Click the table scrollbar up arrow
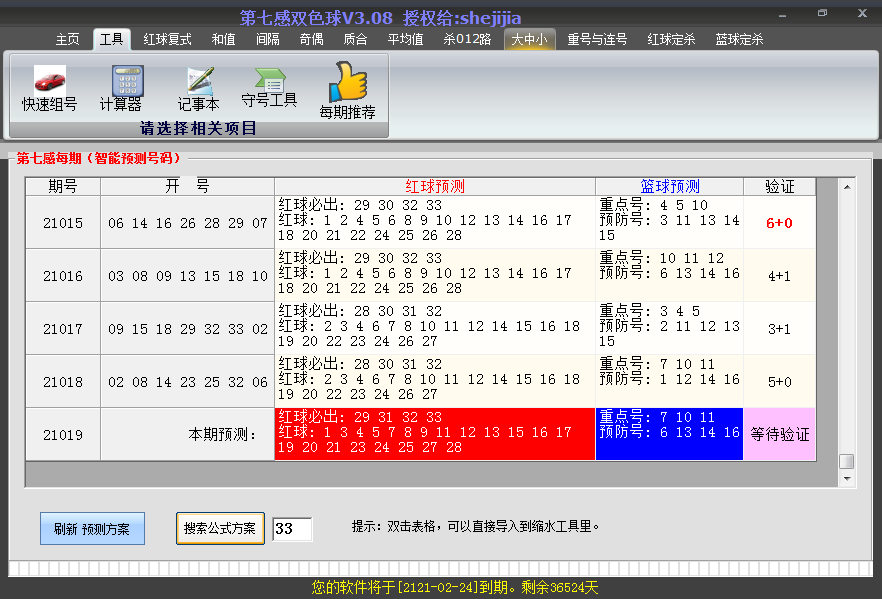This screenshot has width=882, height=599. [x=847, y=187]
